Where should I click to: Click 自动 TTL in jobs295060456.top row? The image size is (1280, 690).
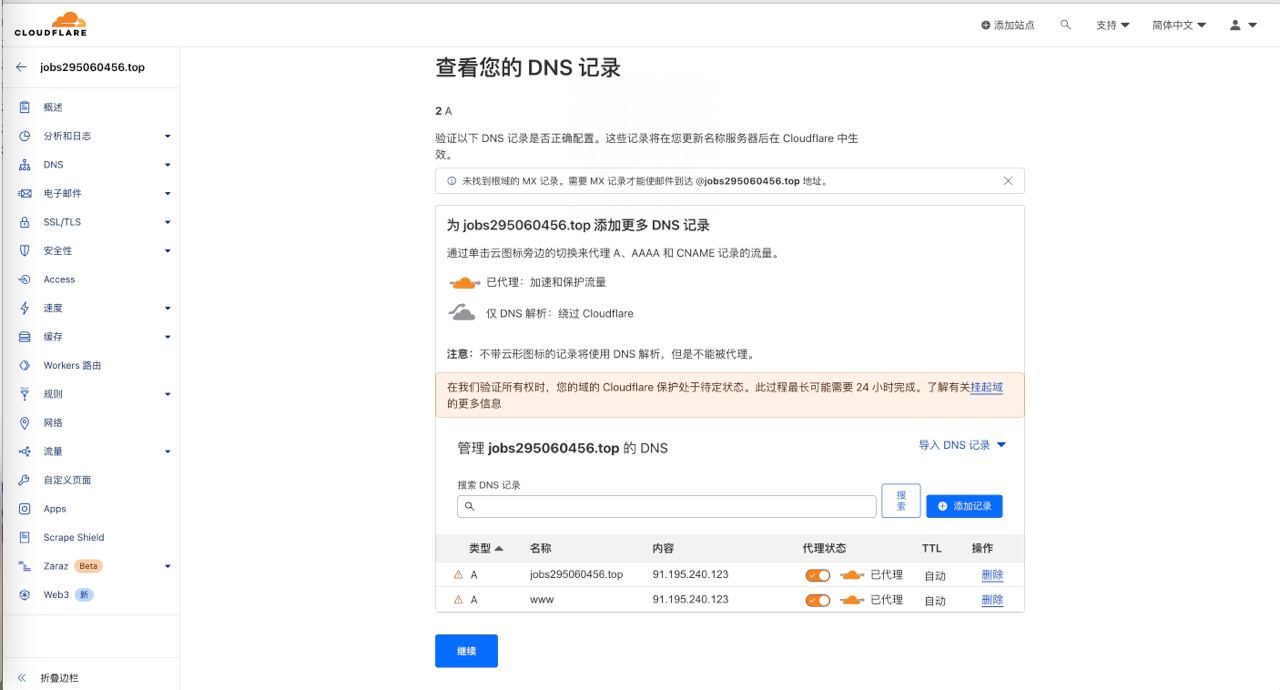(935, 576)
